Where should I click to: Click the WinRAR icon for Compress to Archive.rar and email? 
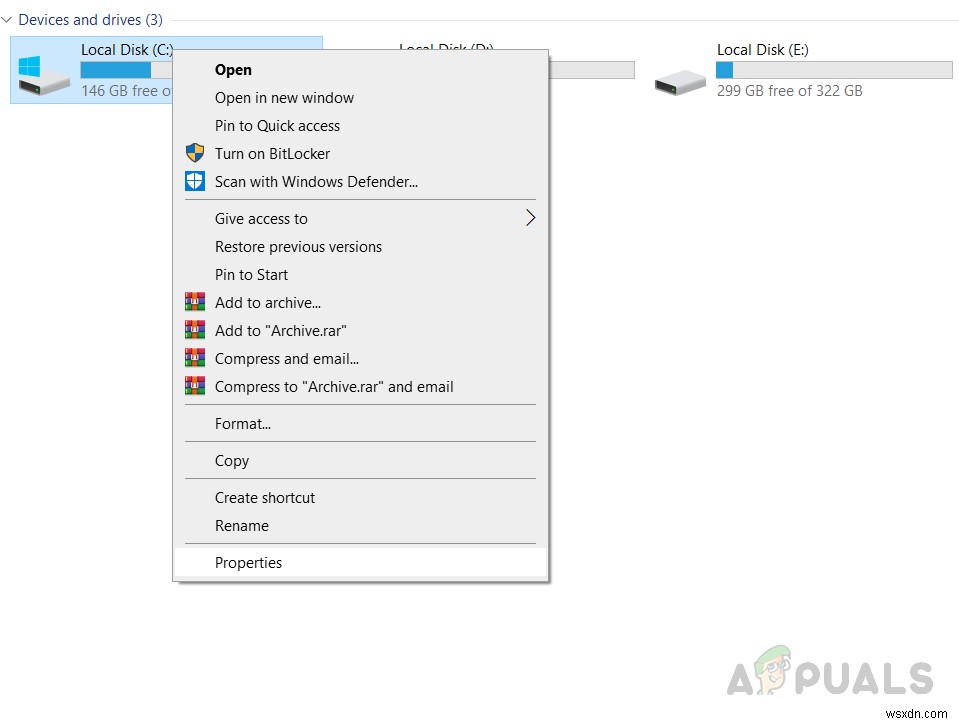point(194,386)
